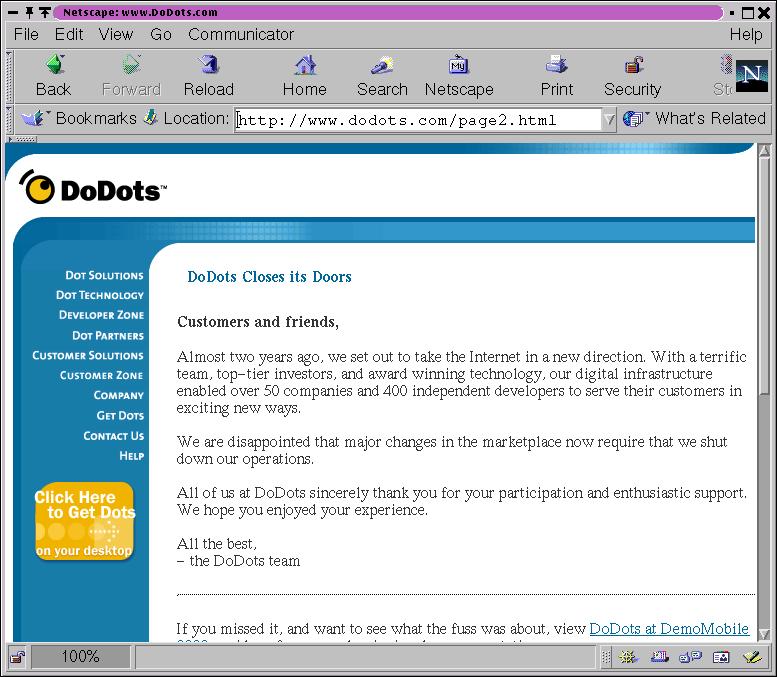Go to Dot Partners
The image size is (777, 677).
click(x=108, y=336)
